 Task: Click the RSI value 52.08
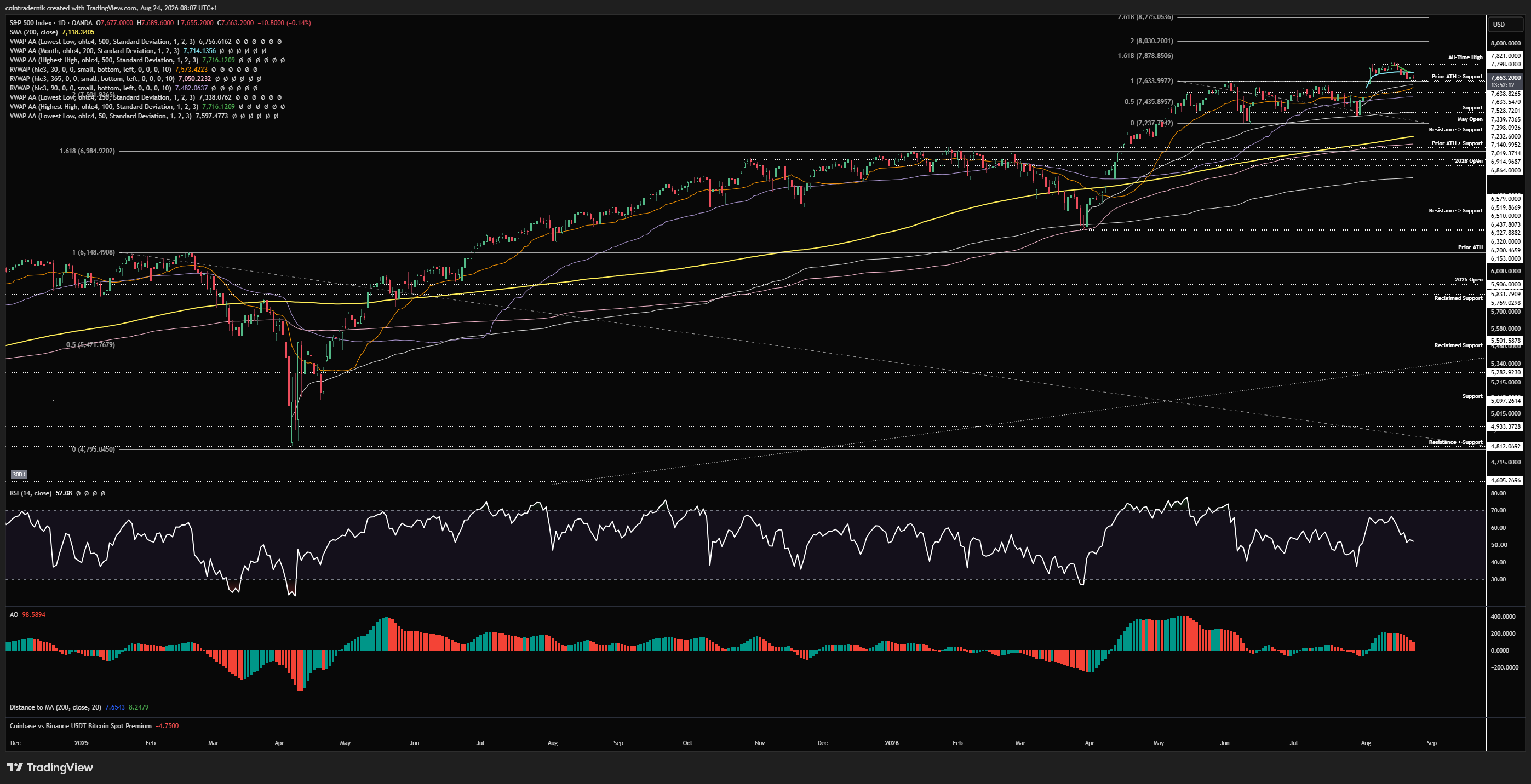(64, 493)
